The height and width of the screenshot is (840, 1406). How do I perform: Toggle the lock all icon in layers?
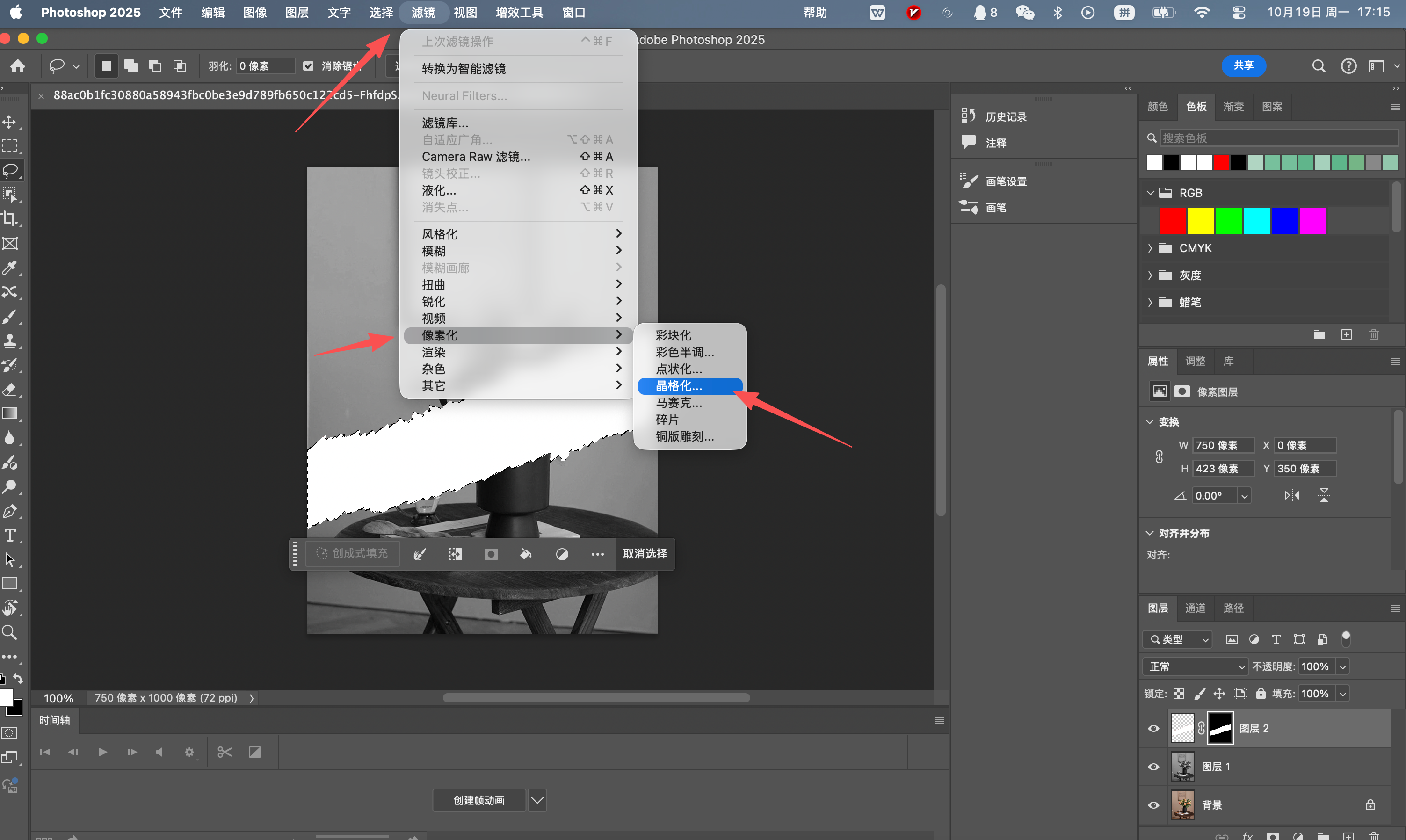click(1261, 694)
